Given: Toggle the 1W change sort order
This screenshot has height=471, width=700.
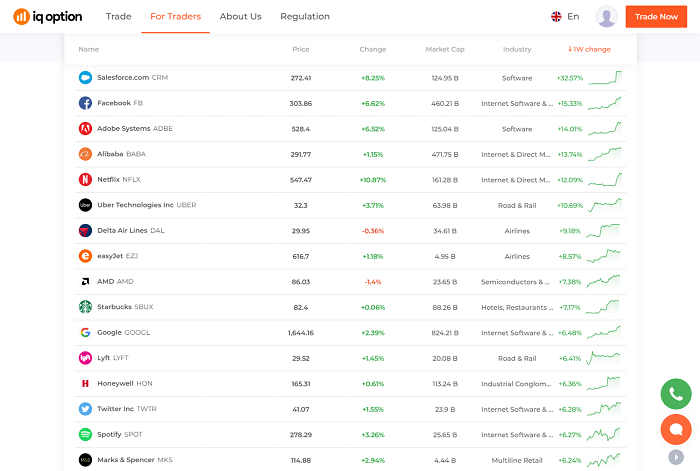Looking at the screenshot, I should (589, 49).
